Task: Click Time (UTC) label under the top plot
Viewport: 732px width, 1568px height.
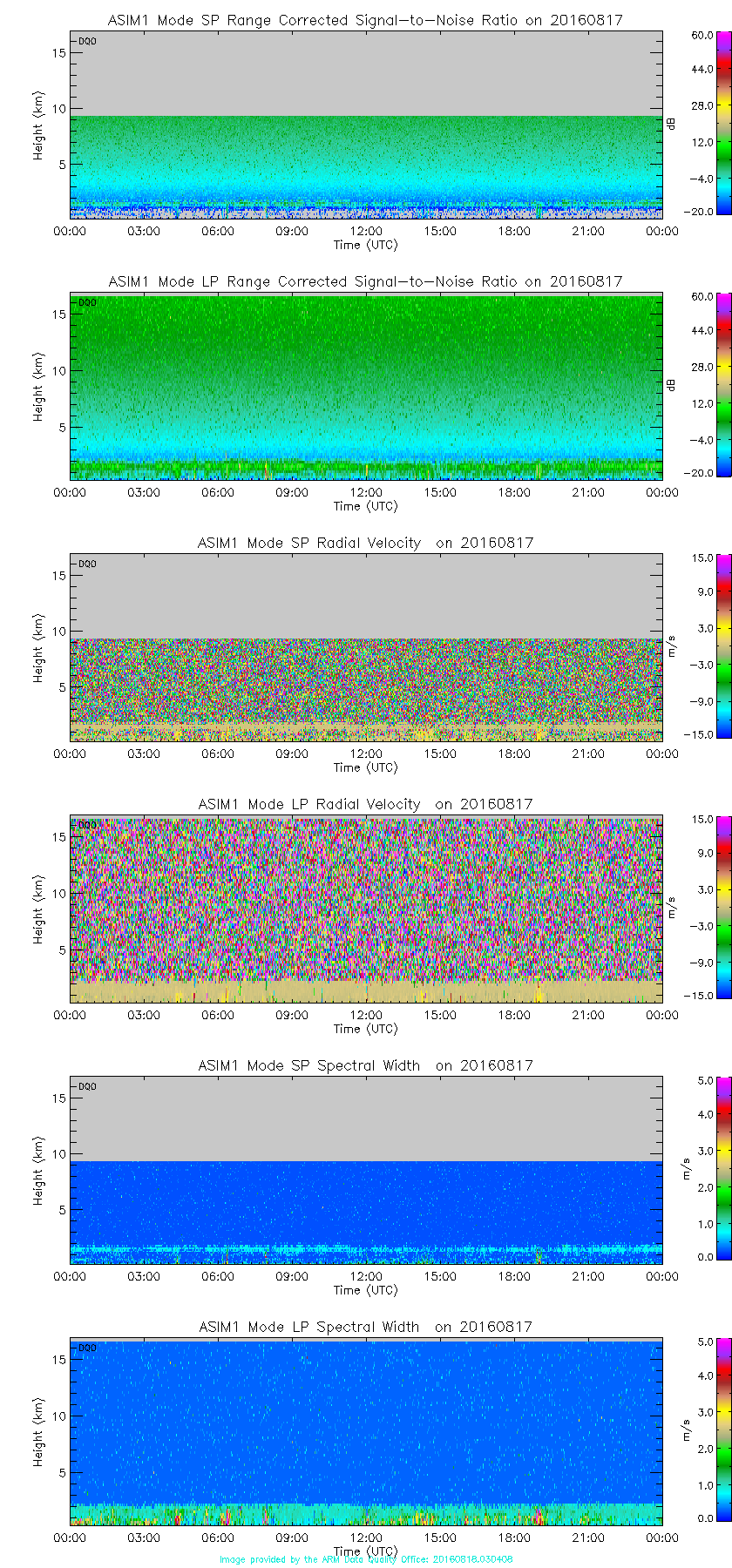Action: coord(365,245)
